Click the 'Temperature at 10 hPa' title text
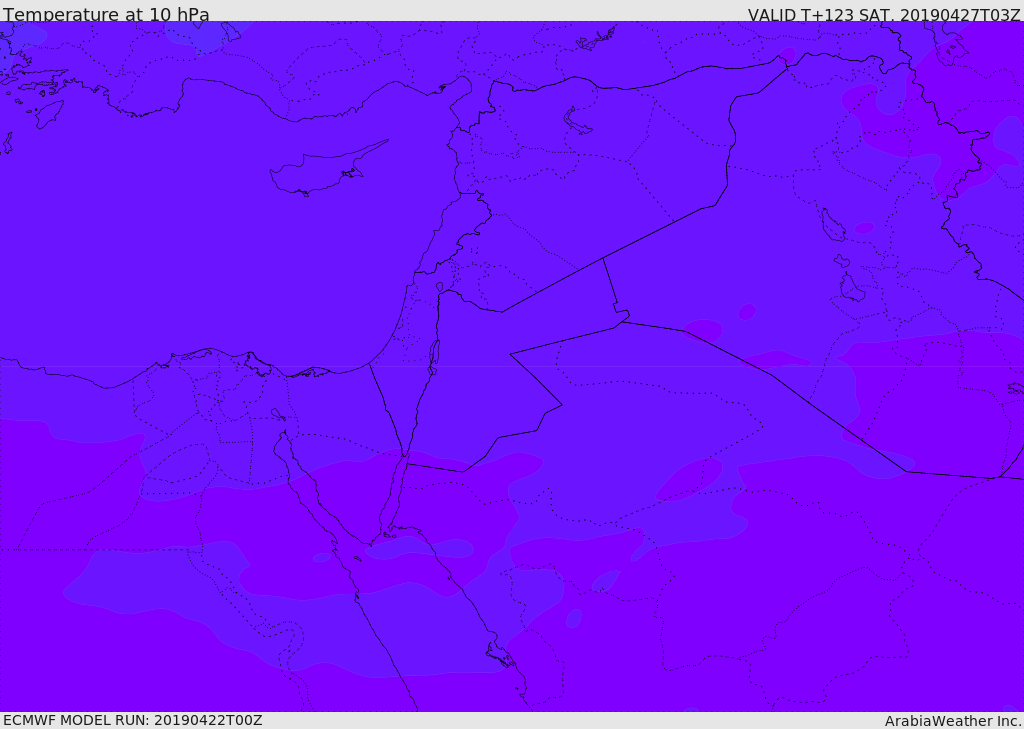 [x=106, y=14]
